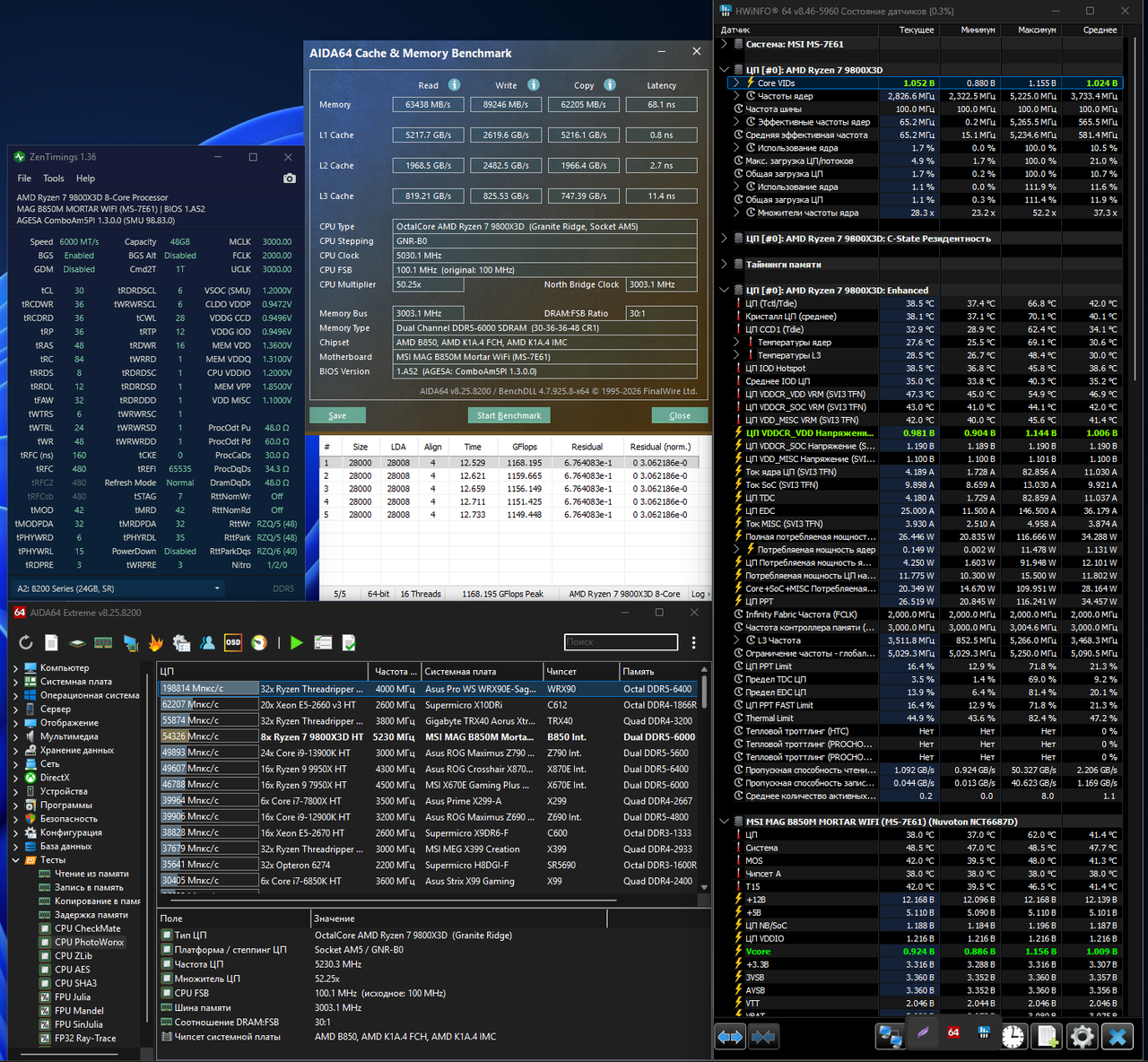Viewport: 1148px width, 1062px height.
Task: Click the user silhouette icon in the AIDA64 toolbar
Action: click(x=207, y=642)
